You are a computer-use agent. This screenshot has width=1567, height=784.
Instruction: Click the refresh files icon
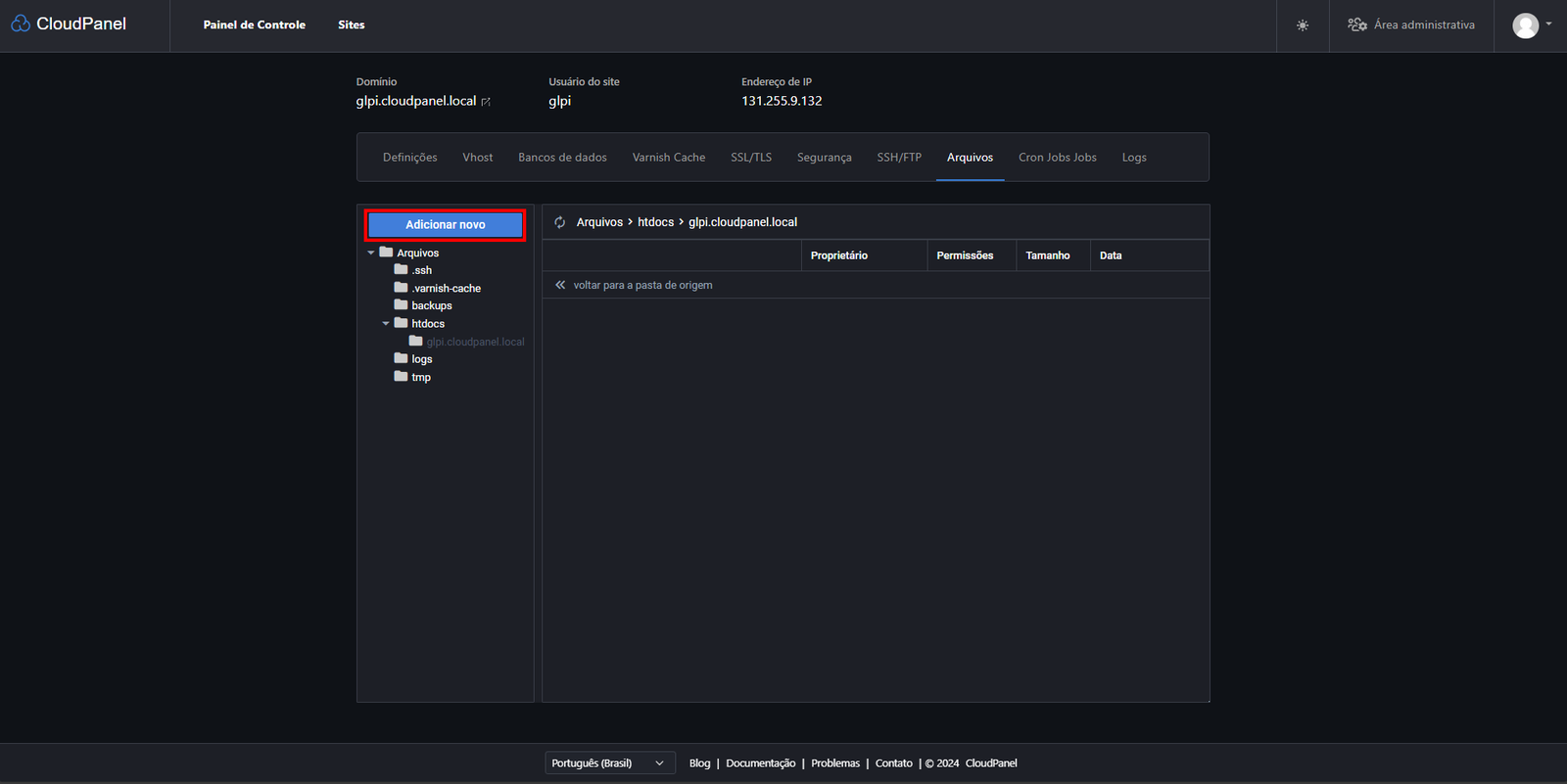tap(560, 222)
